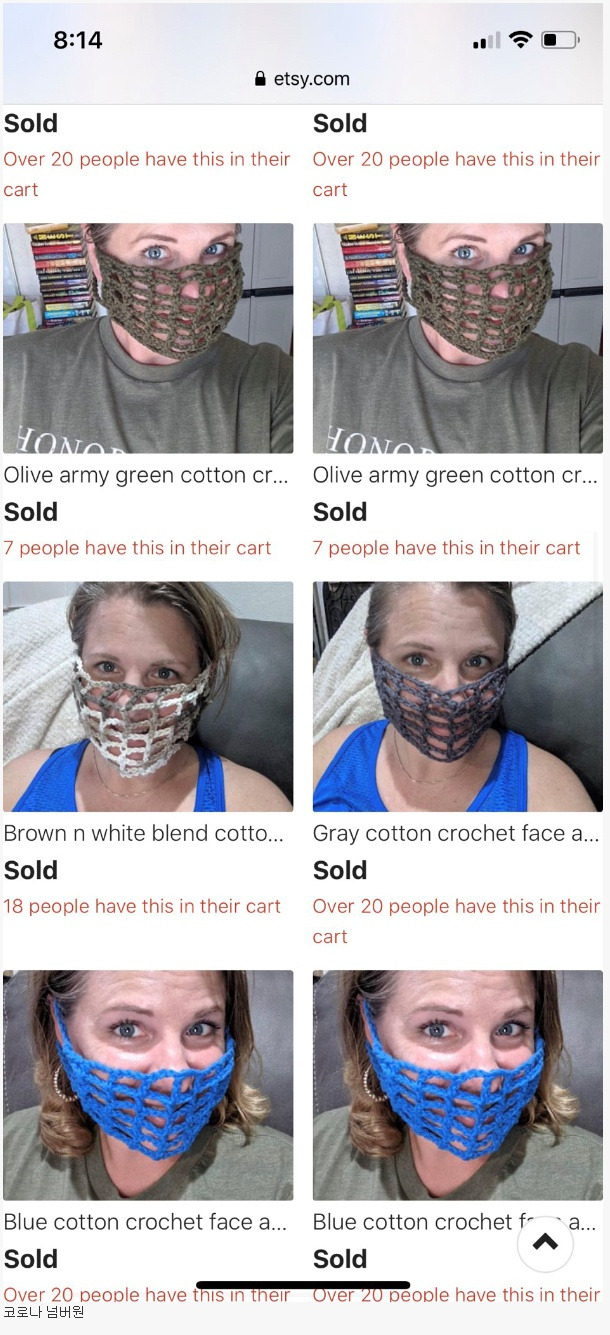Tap the cellular signal bars icon
This screenshot has height=1335, width=610.
pyautogui.click(x=486, y=41)
